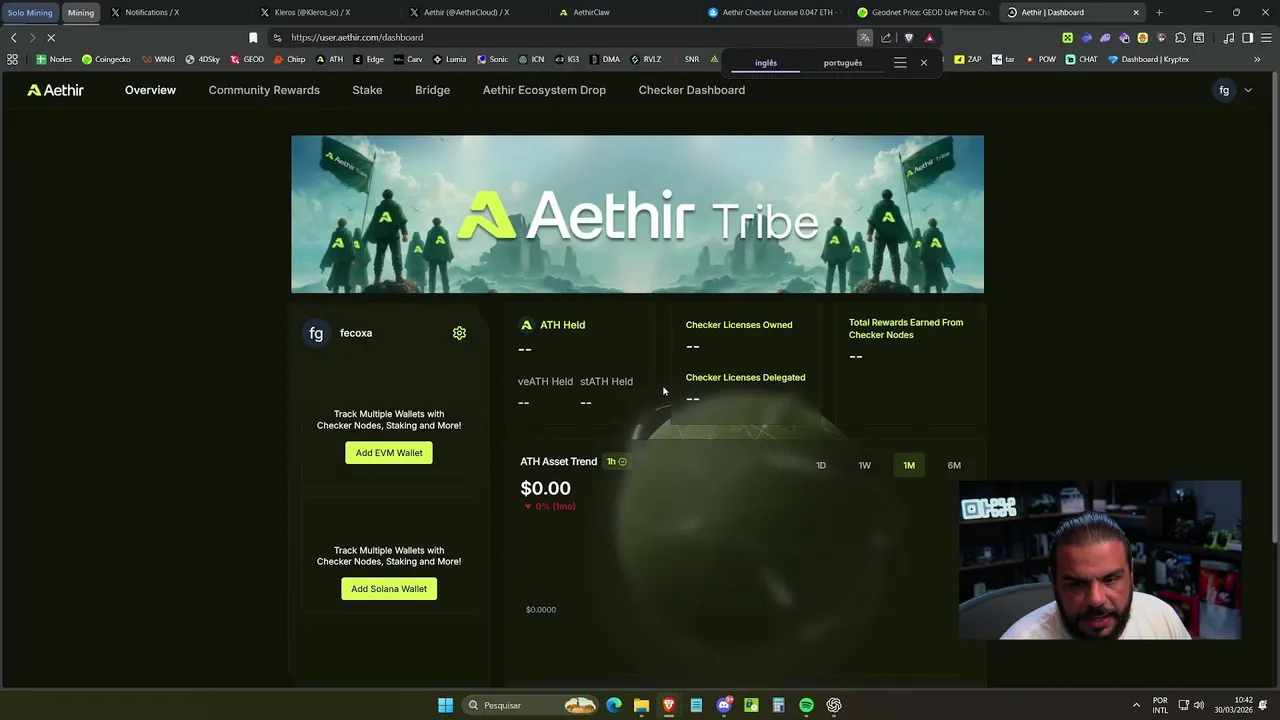Go to Community Rewards
Viewport: 1280px width, 720px height.
tap(264, 90)
